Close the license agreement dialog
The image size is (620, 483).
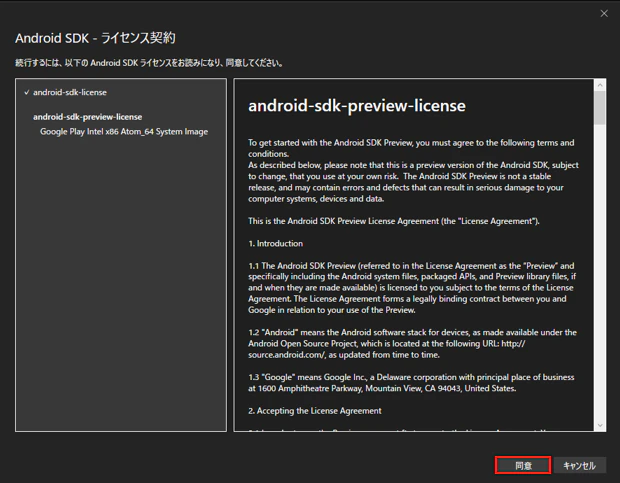tap(604, 13)
